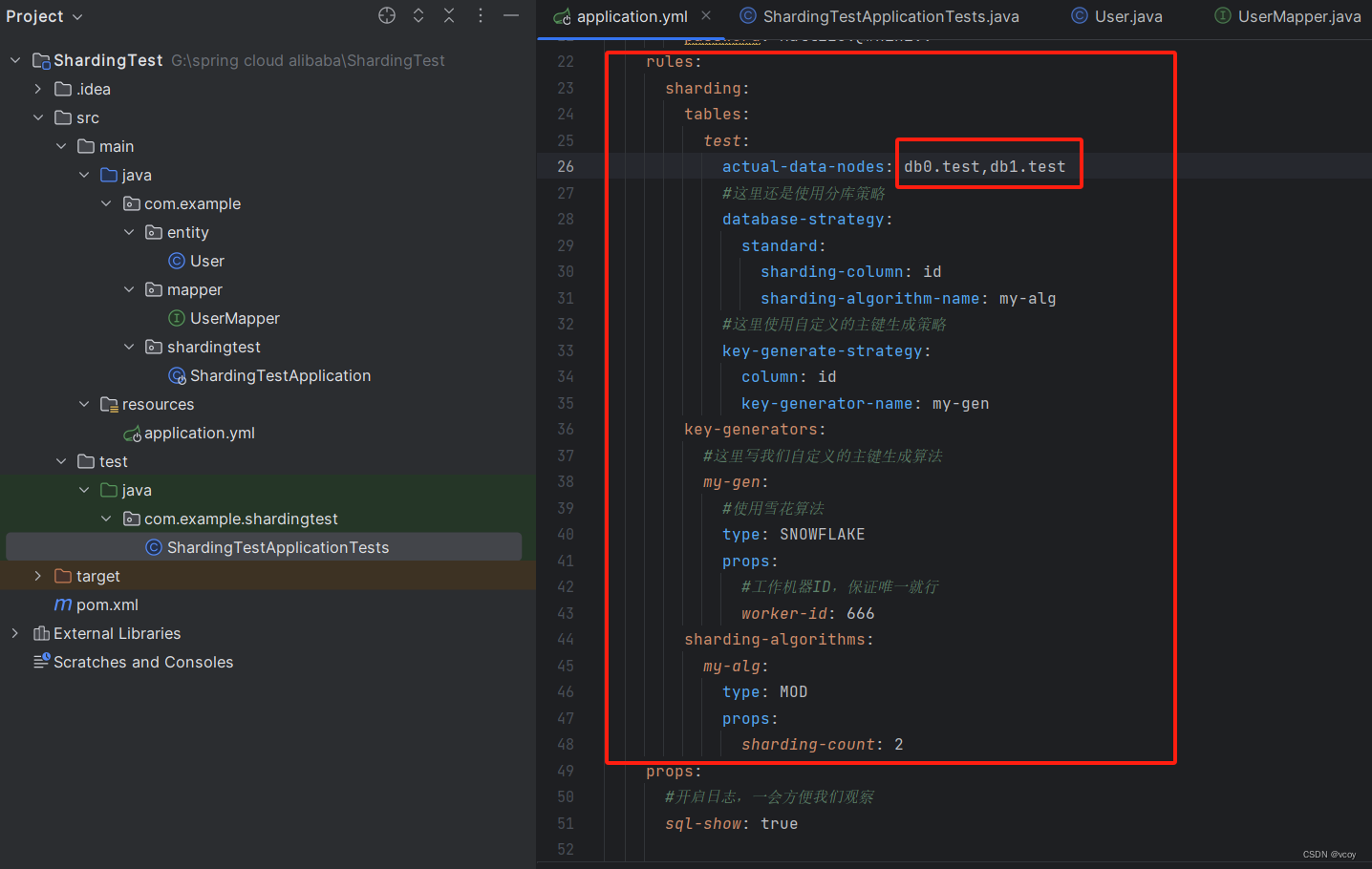The width and height of the screenshot is (1372, 869).
Task: Click the application.yml file icon in tree
Action: click(132, 434)
